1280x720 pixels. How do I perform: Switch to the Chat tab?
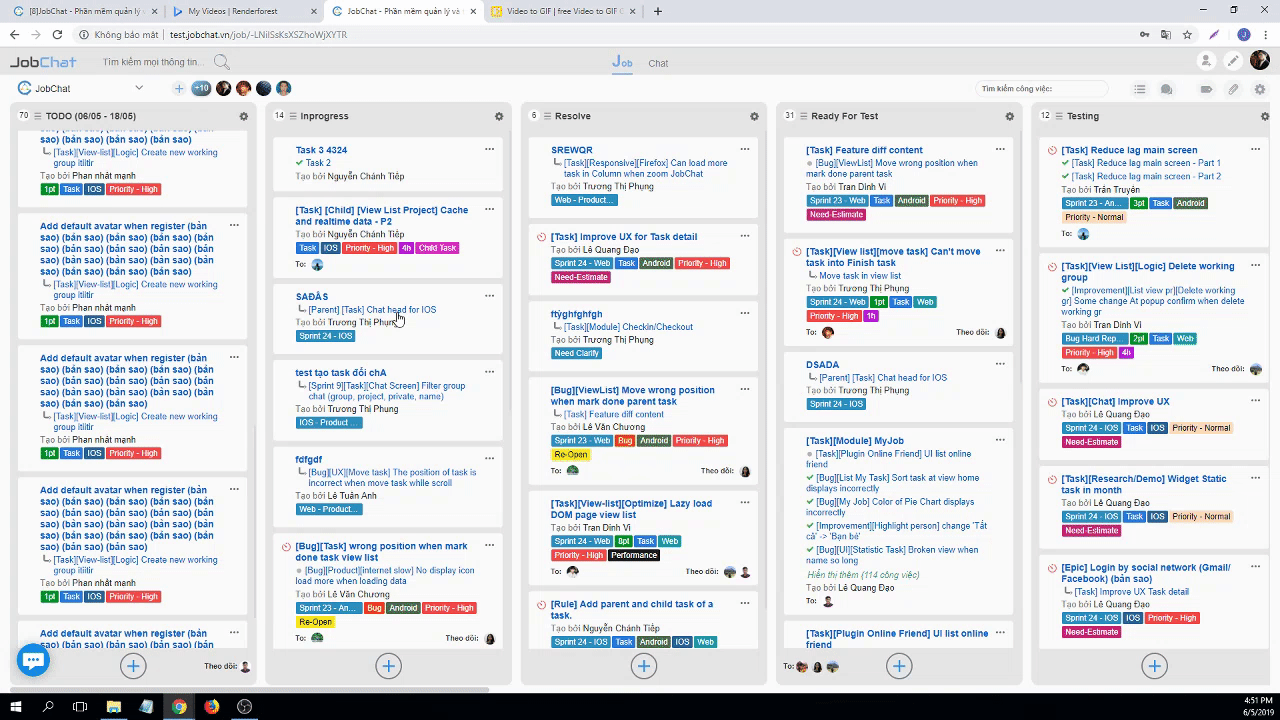pos(658,63)
